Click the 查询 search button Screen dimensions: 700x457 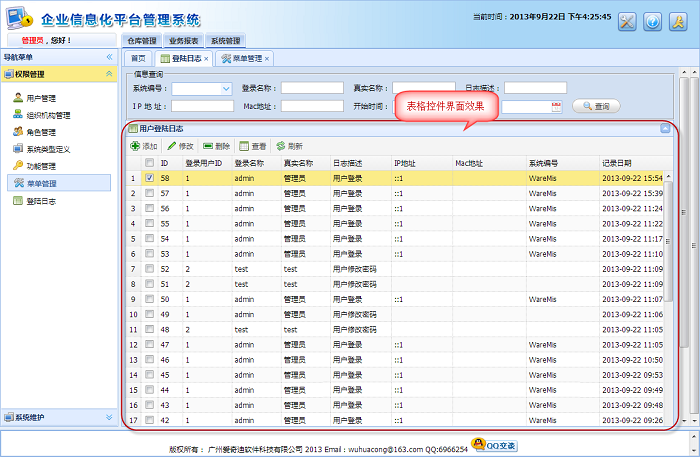[x=596, y=106]
